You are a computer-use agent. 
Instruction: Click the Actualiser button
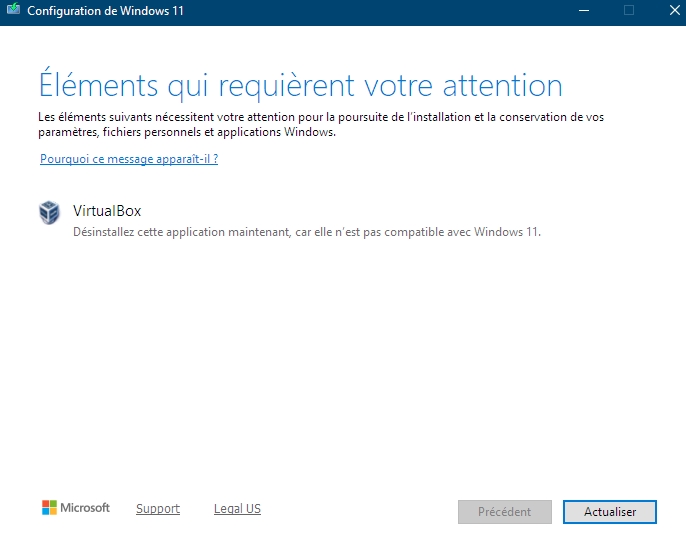609,511
